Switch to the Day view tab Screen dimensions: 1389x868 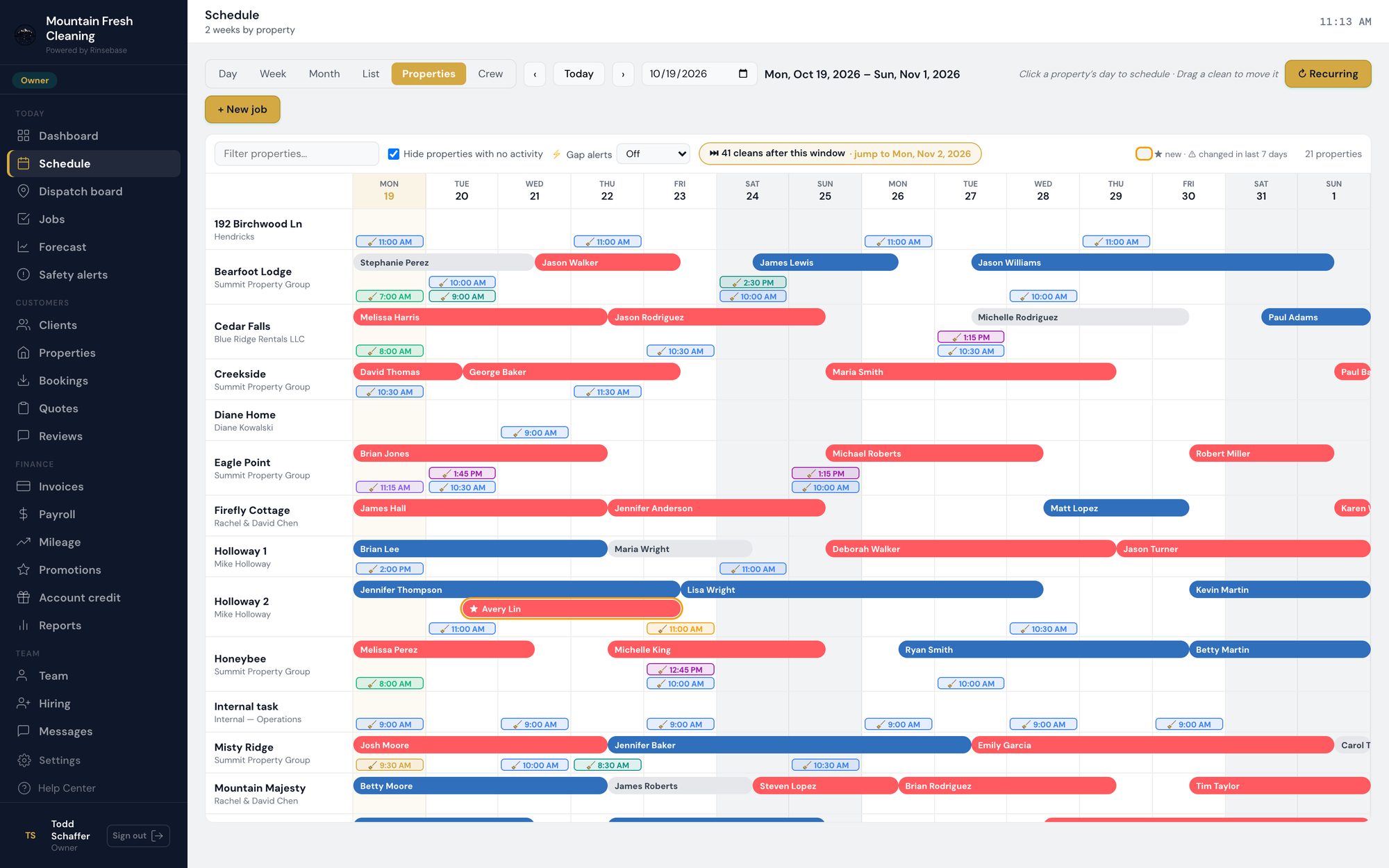click(x=228, y=74)
